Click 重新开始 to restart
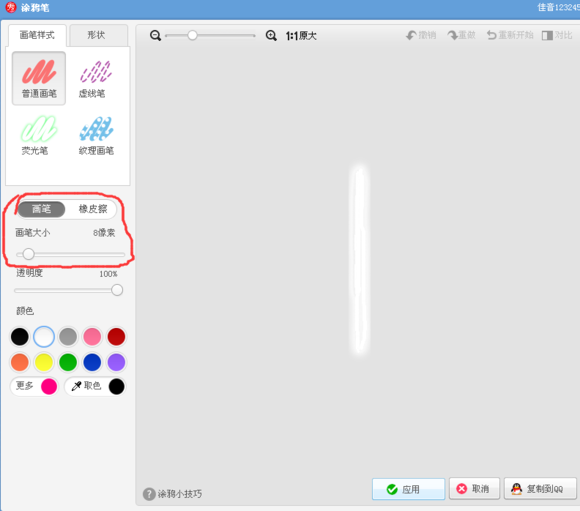The image size is (580, 511). pos(510,35)
